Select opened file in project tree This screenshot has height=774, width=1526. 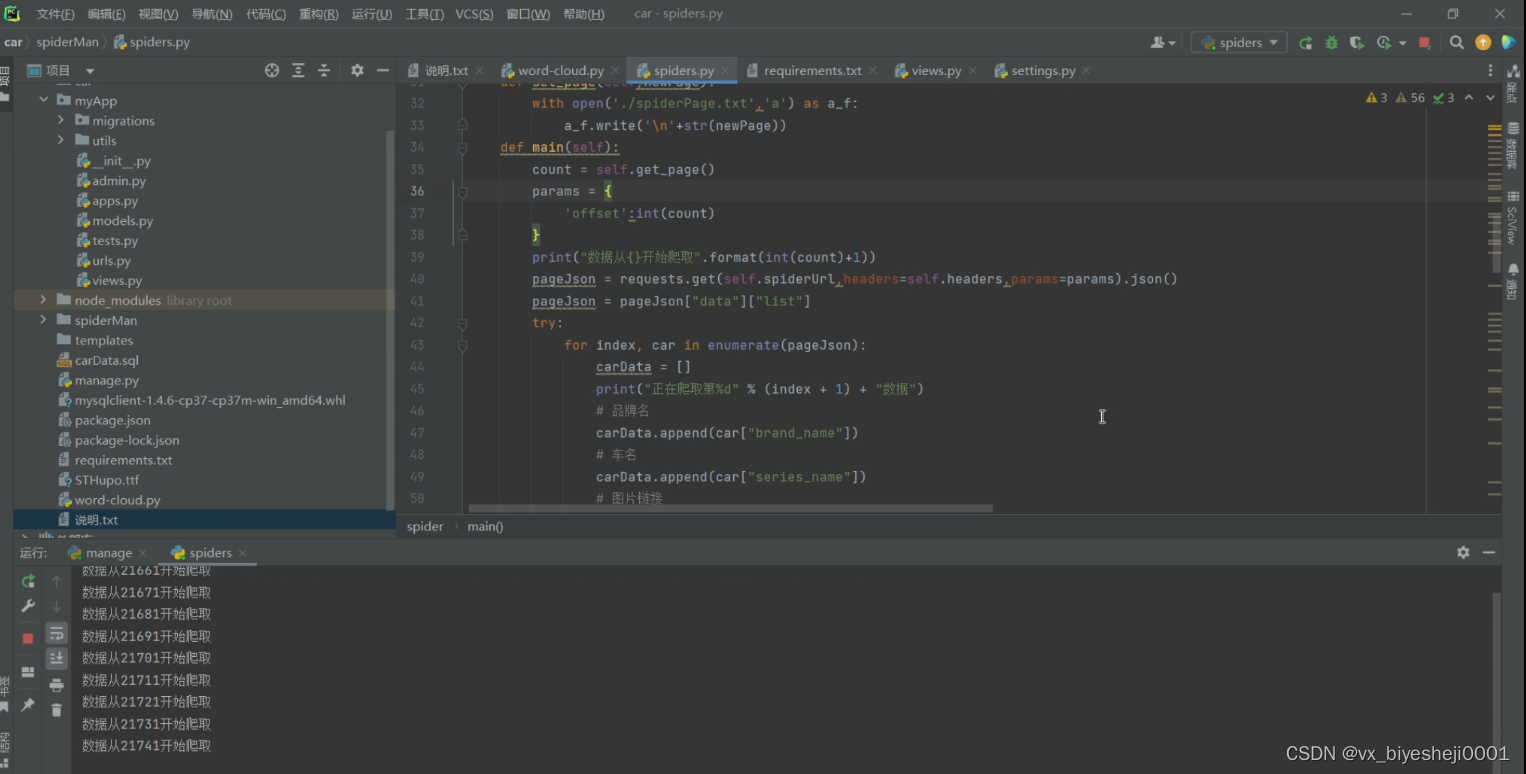point(272,70)
